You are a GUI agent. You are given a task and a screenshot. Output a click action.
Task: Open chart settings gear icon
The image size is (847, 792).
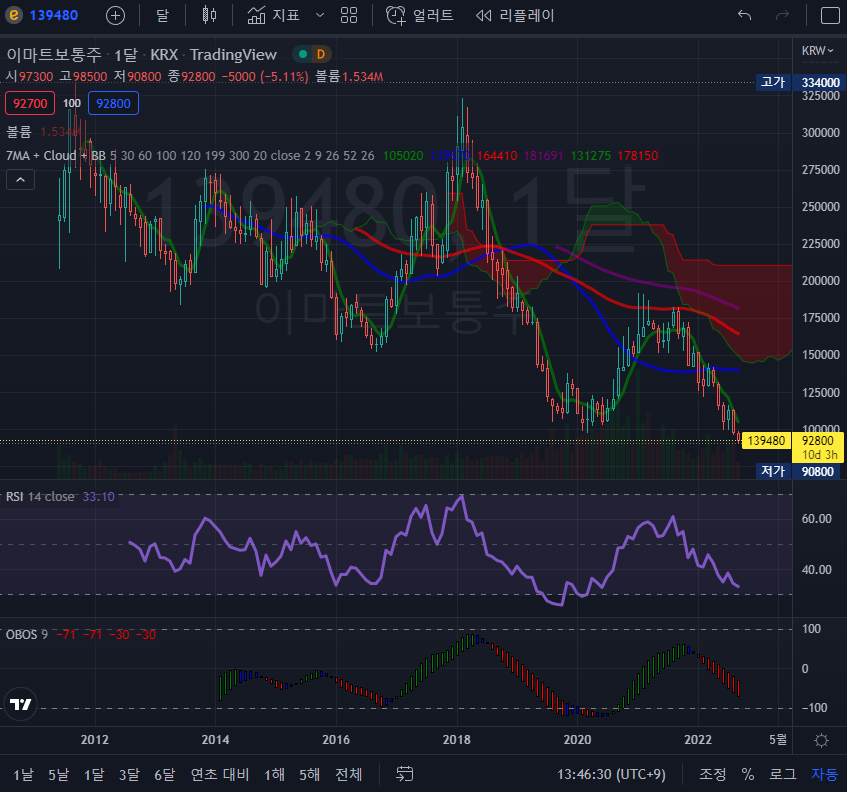point(821,740)
